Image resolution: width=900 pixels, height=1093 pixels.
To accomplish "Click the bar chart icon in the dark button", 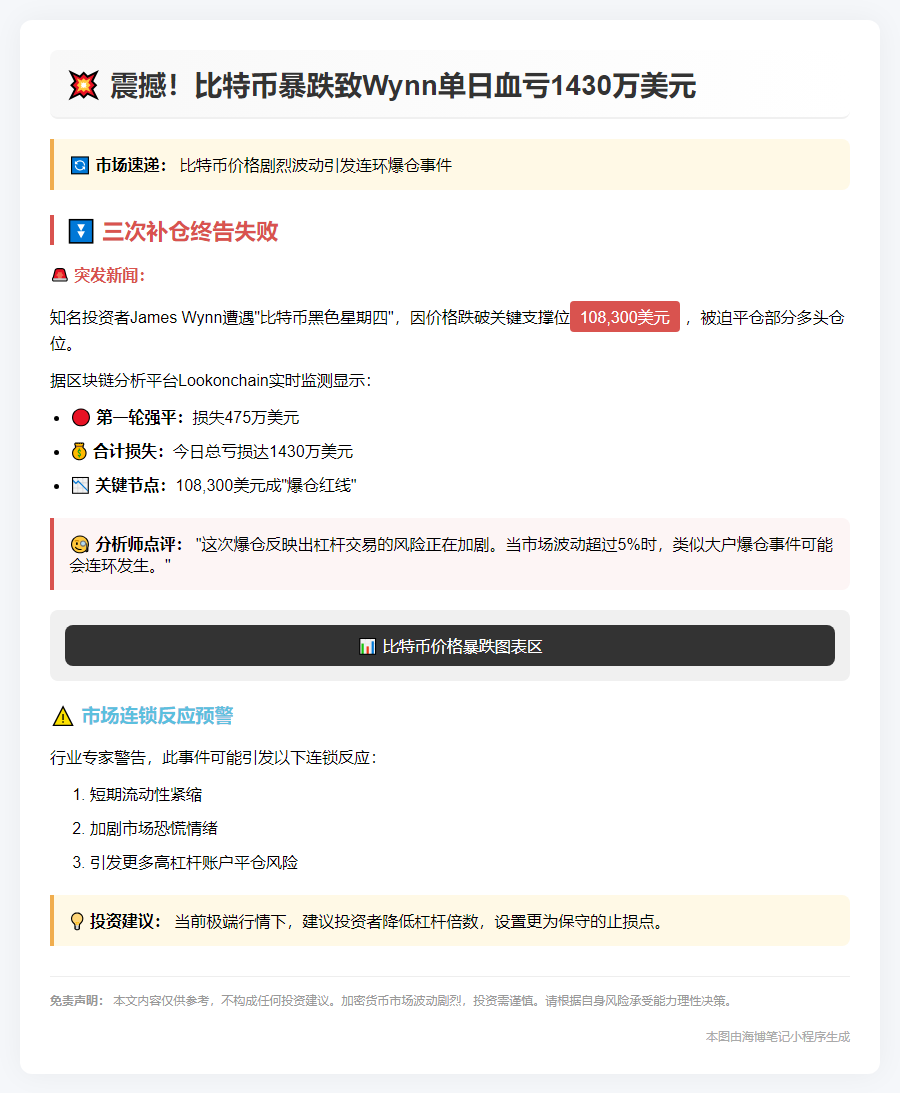I will tap(367, 647).
